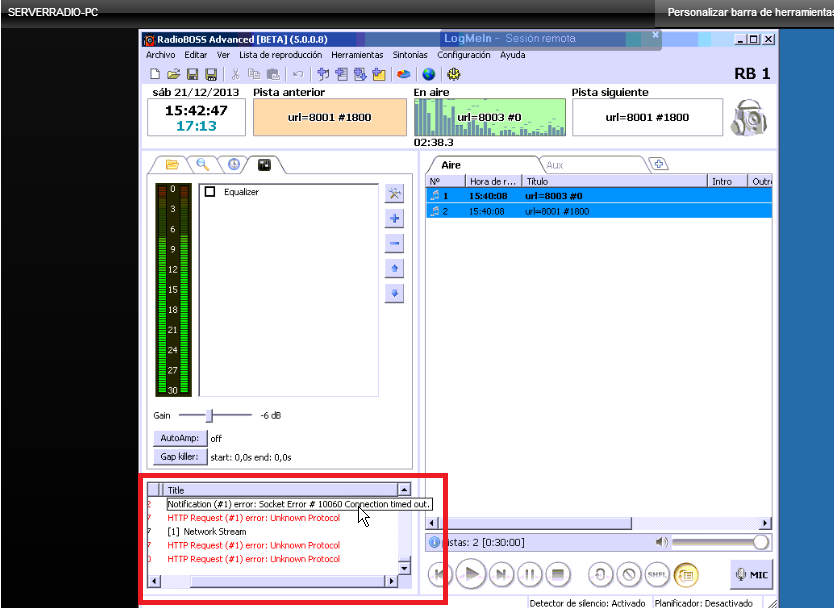
Task: Click the add folder toolbar icon
Action: pos(379,74)
